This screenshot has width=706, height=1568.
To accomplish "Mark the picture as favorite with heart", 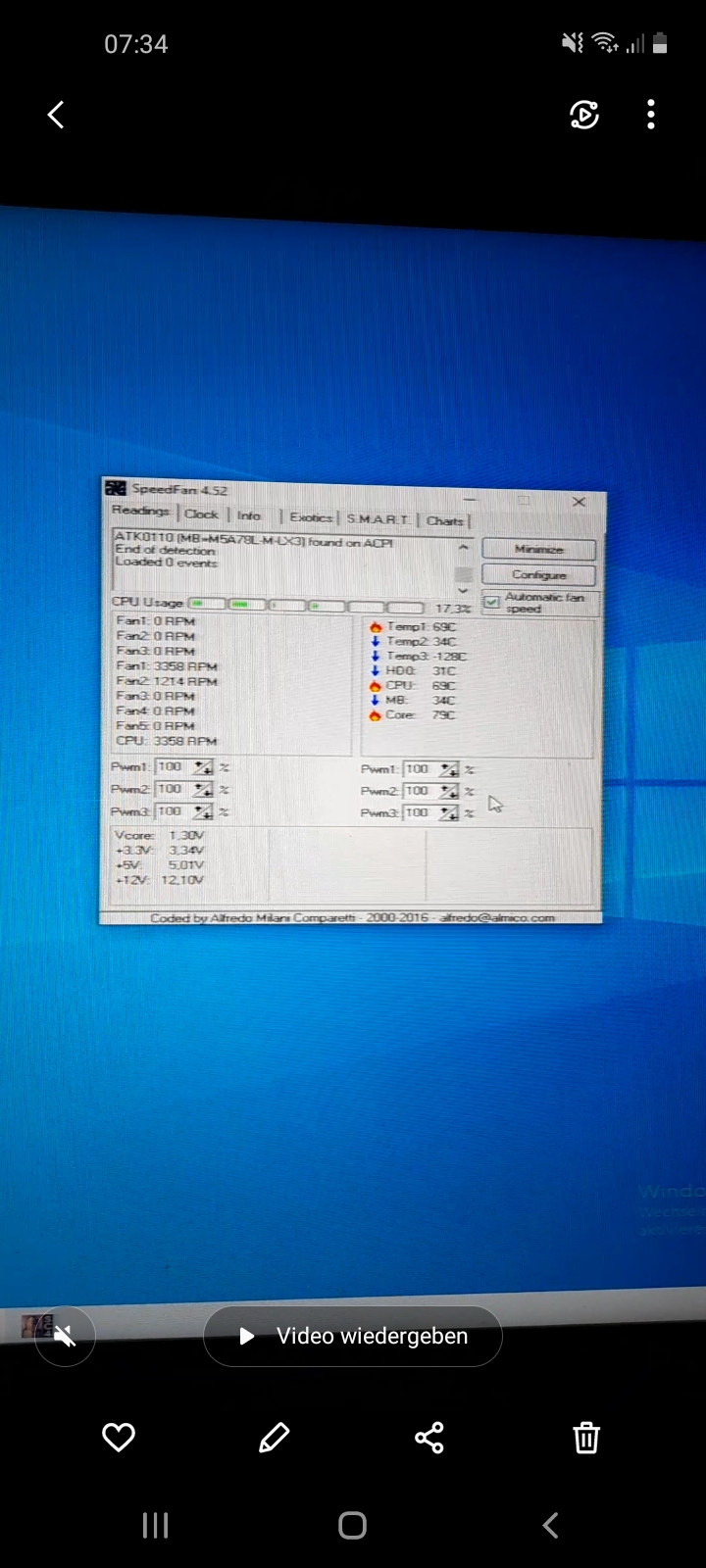I will click(119, 1438).
